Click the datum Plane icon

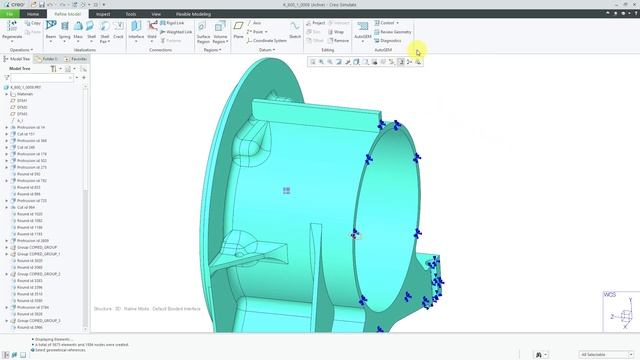tap(238, 26)
